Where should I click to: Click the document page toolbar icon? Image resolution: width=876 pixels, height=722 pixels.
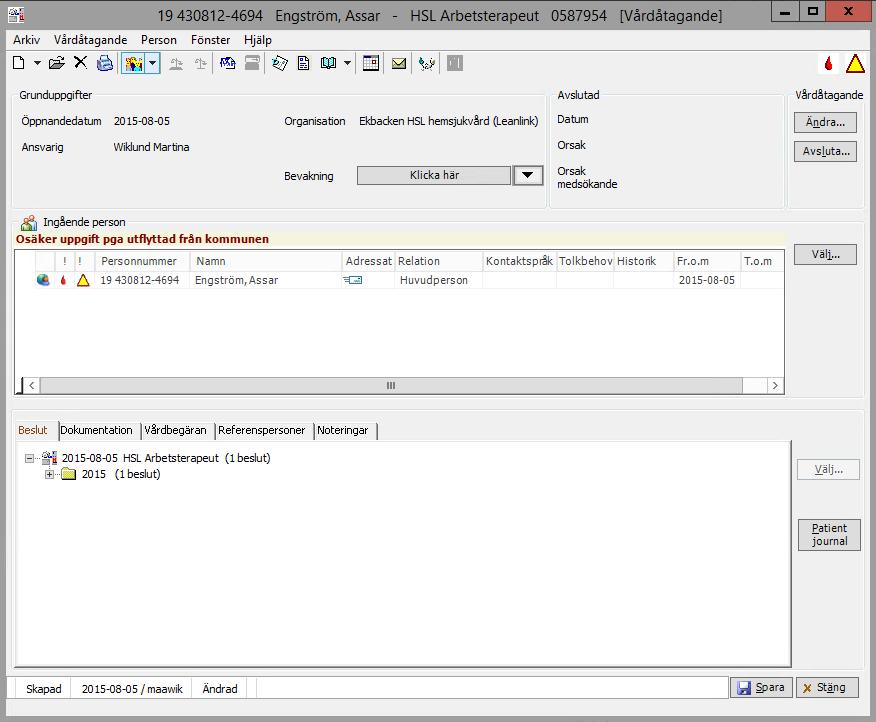303,63
